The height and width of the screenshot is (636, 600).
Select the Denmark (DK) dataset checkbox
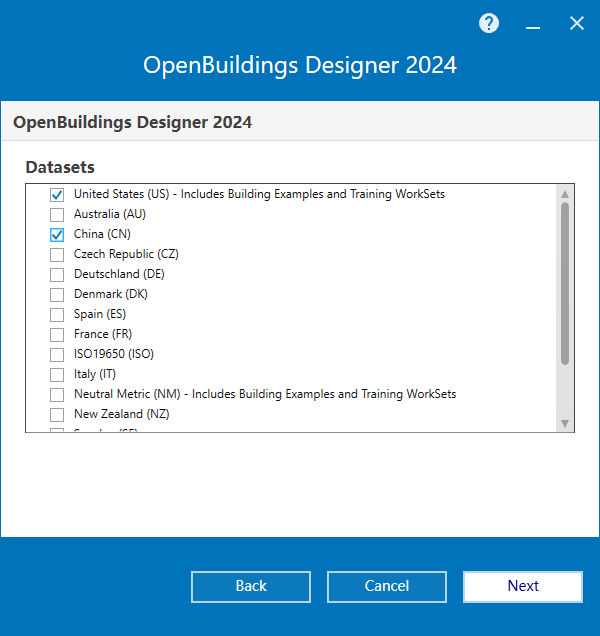pyautogui.click(x=57, y=294)
